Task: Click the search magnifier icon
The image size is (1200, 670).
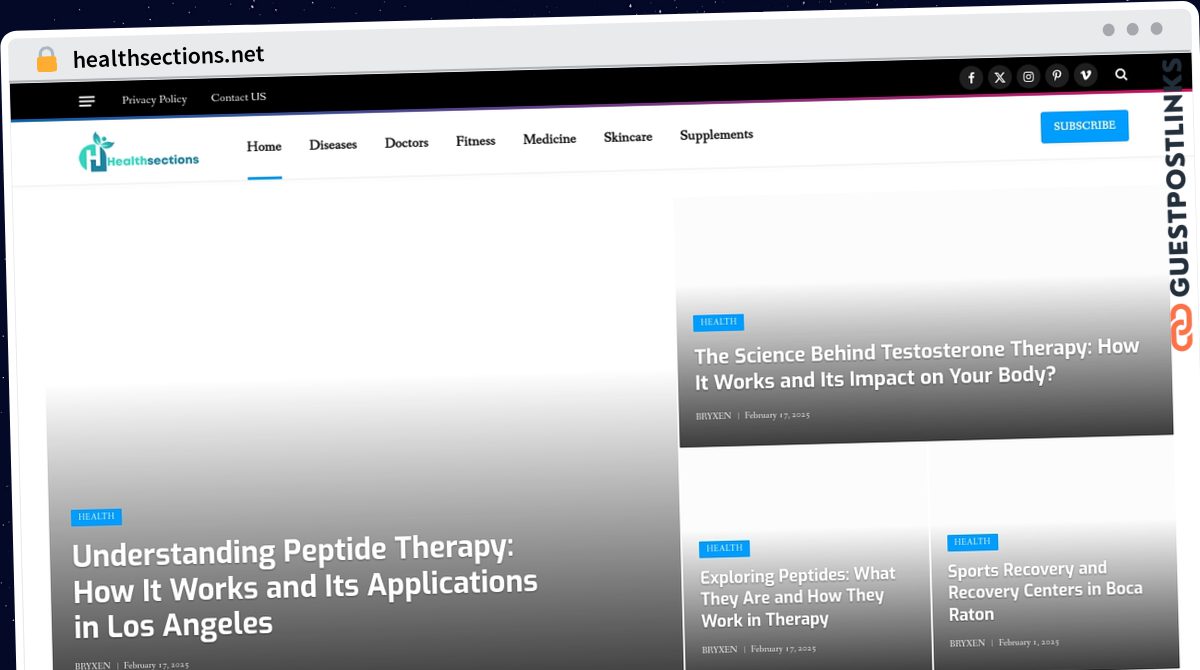Action: (x=1121, y=74)
